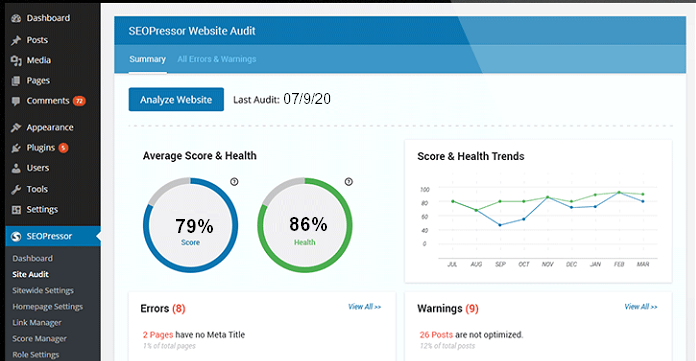This screenshot has height=361, width=696.
Task: Click the Posts pushpin icon
Action: 16,40
